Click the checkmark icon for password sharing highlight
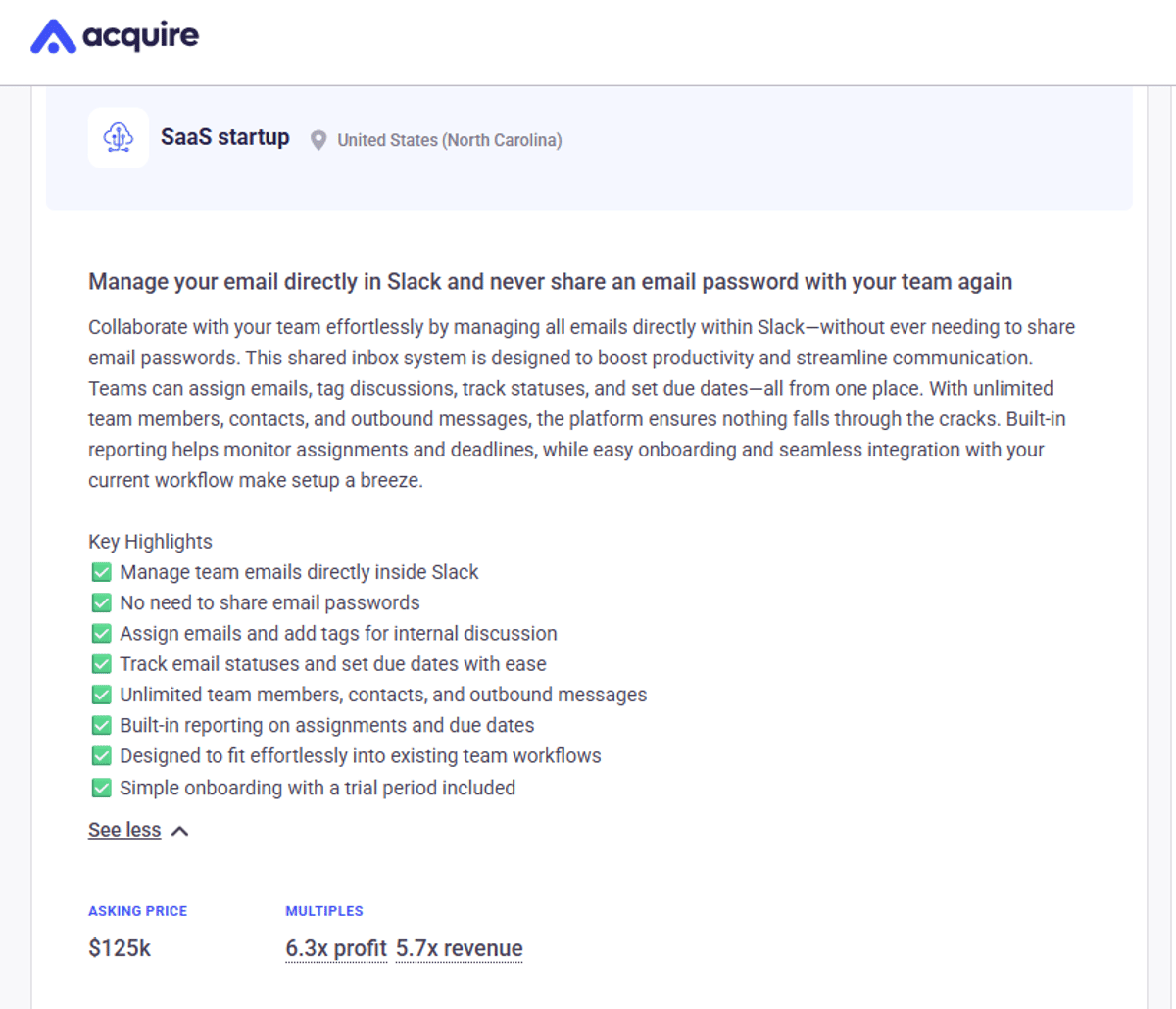 101,602
